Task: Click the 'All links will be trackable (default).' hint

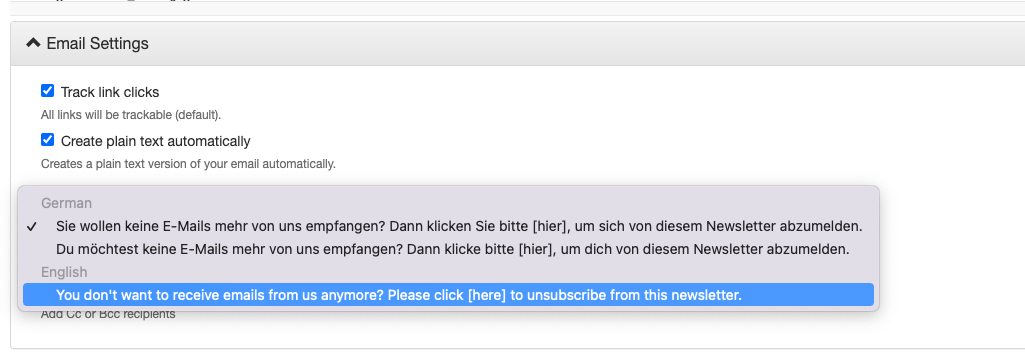Action: [x=131, y=115]
